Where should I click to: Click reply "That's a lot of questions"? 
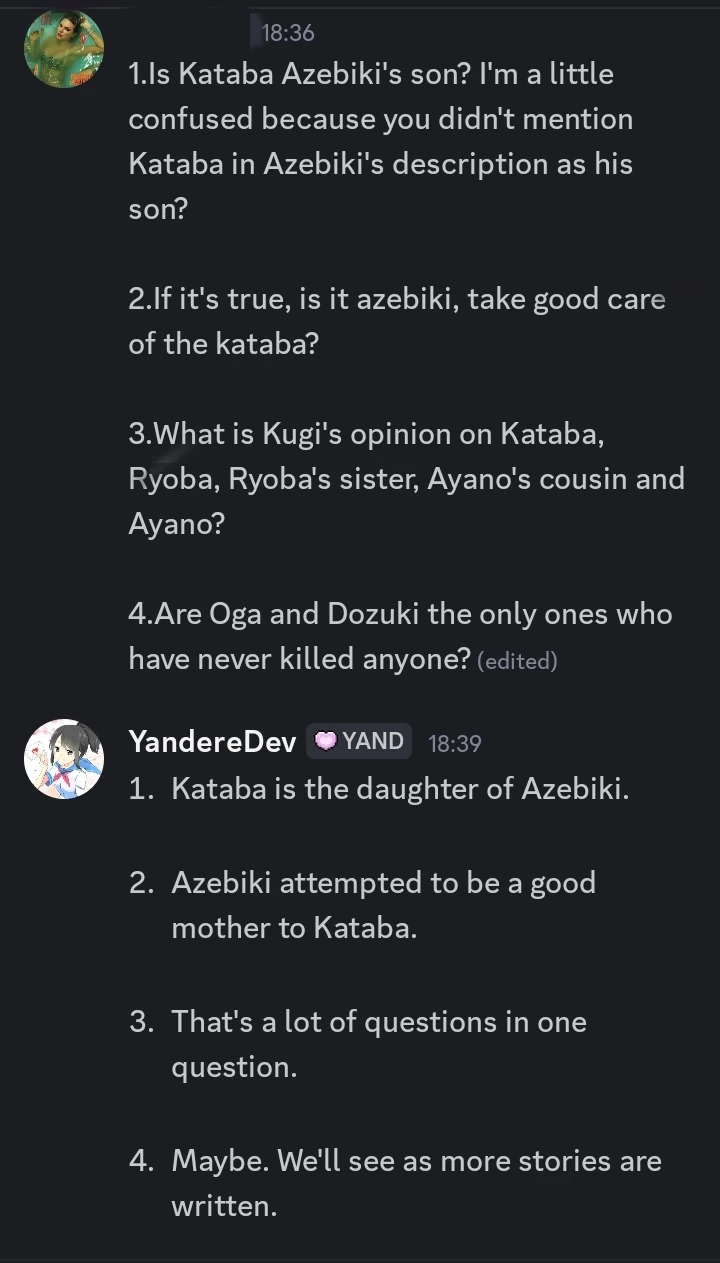pos(378,1044)
